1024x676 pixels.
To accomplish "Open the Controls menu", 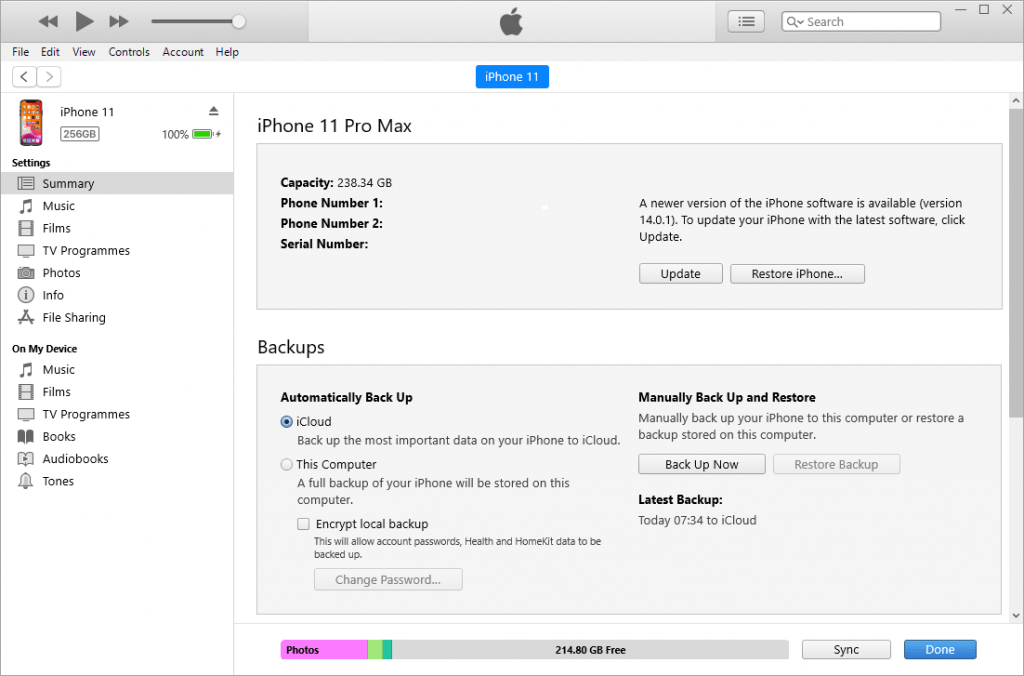I will pos(129,52).
